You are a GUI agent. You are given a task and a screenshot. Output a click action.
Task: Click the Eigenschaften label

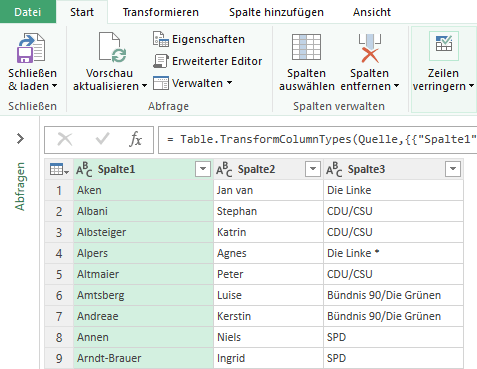[x=208, y=39]
